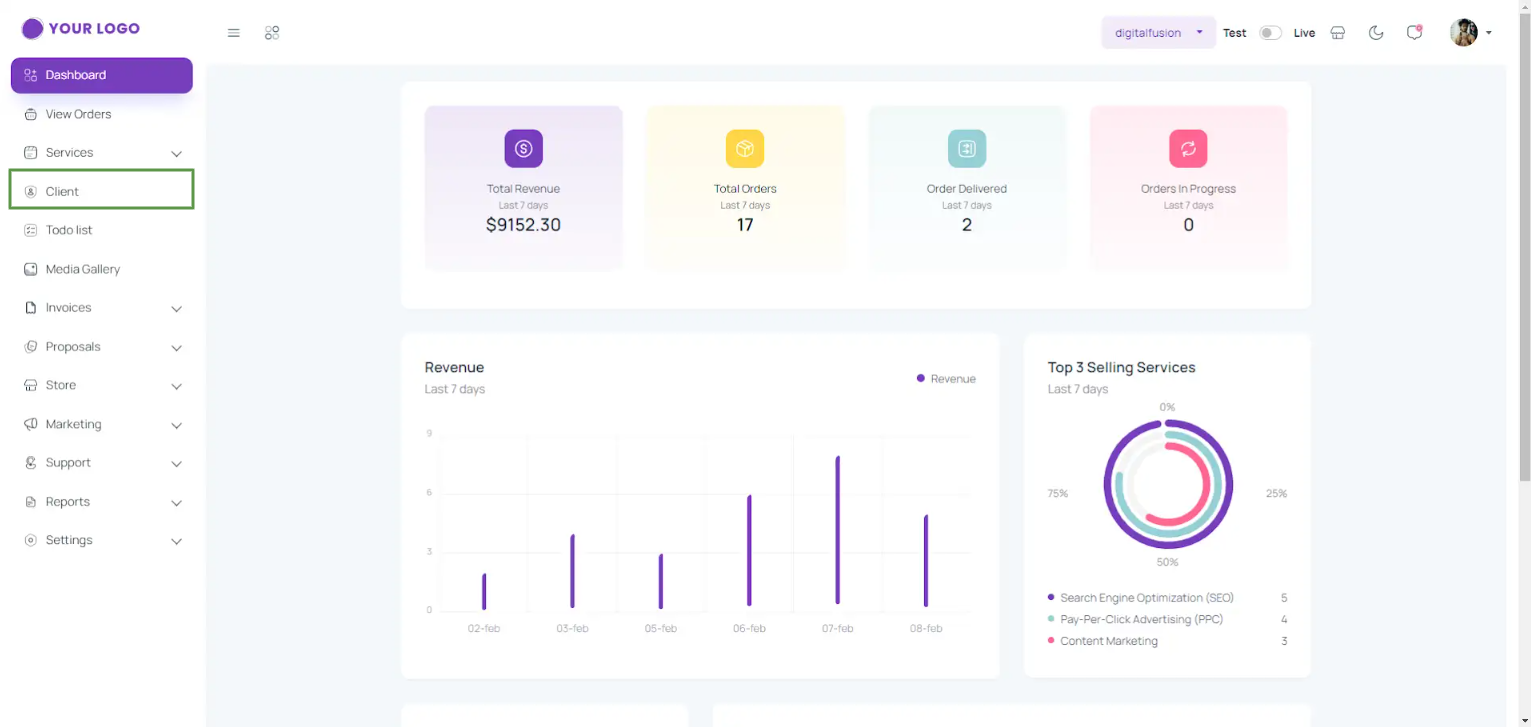Viewport: 1531px width, 727px height.
Task: Click the Total Orders package icon
Action: coord(745,148)
